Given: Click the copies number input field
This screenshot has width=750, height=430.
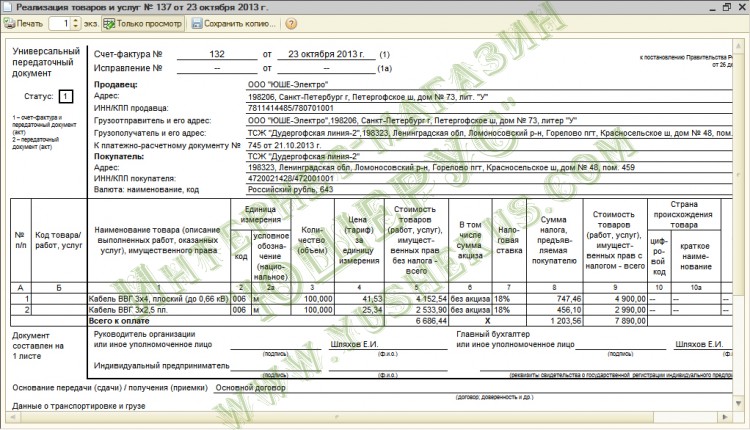Looking at the screenshot, I should point(60,23).
